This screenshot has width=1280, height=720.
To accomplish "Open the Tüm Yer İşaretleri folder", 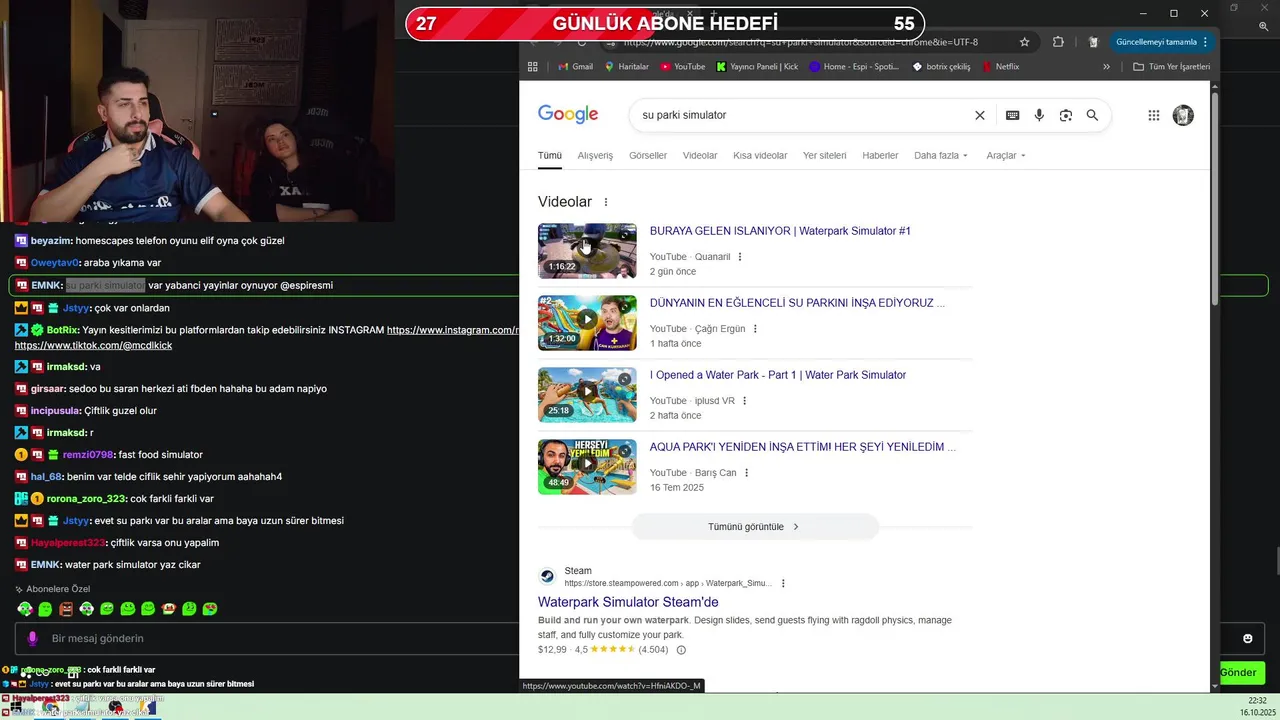I will (1171, 67).
